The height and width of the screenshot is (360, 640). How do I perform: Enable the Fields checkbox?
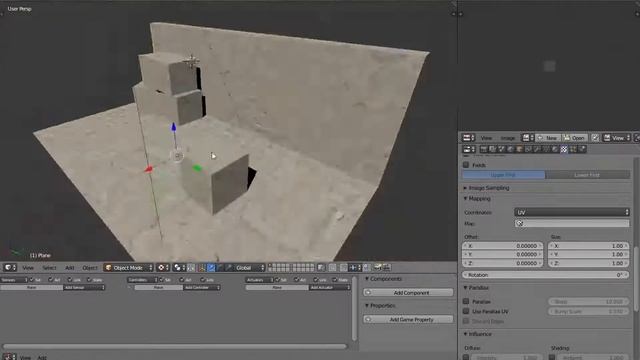[x=466, y=165]
